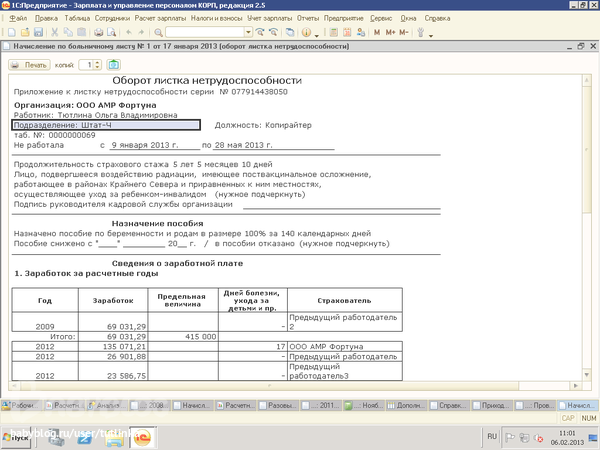Click the Print icon in main toolbar
The width and height of the screenshot is (600, 450).
97,33
